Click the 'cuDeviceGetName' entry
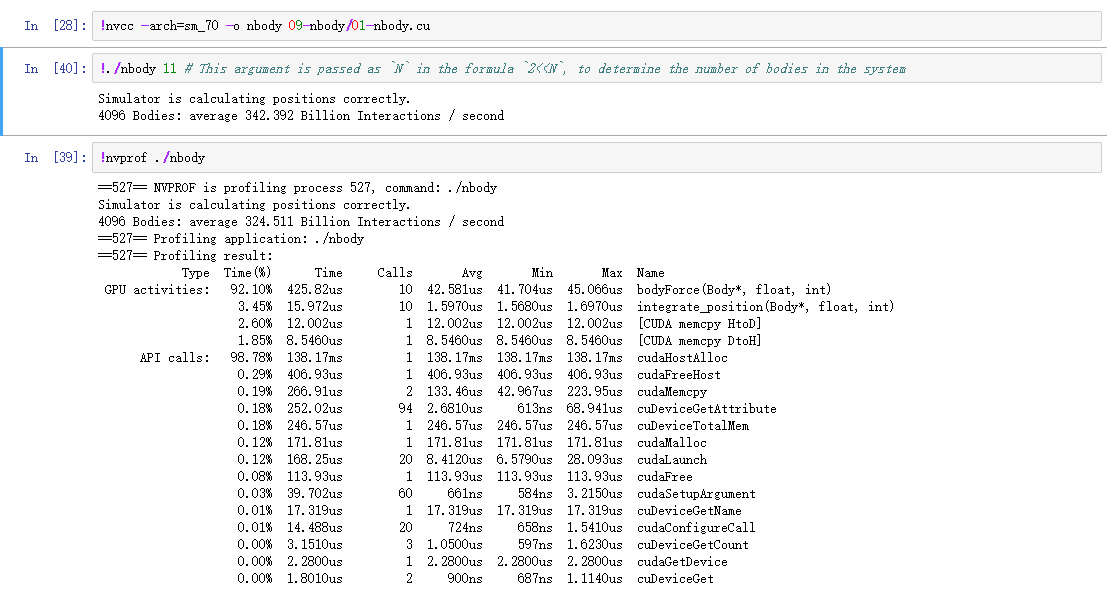The image size is (1107, 605). [689, 510]
